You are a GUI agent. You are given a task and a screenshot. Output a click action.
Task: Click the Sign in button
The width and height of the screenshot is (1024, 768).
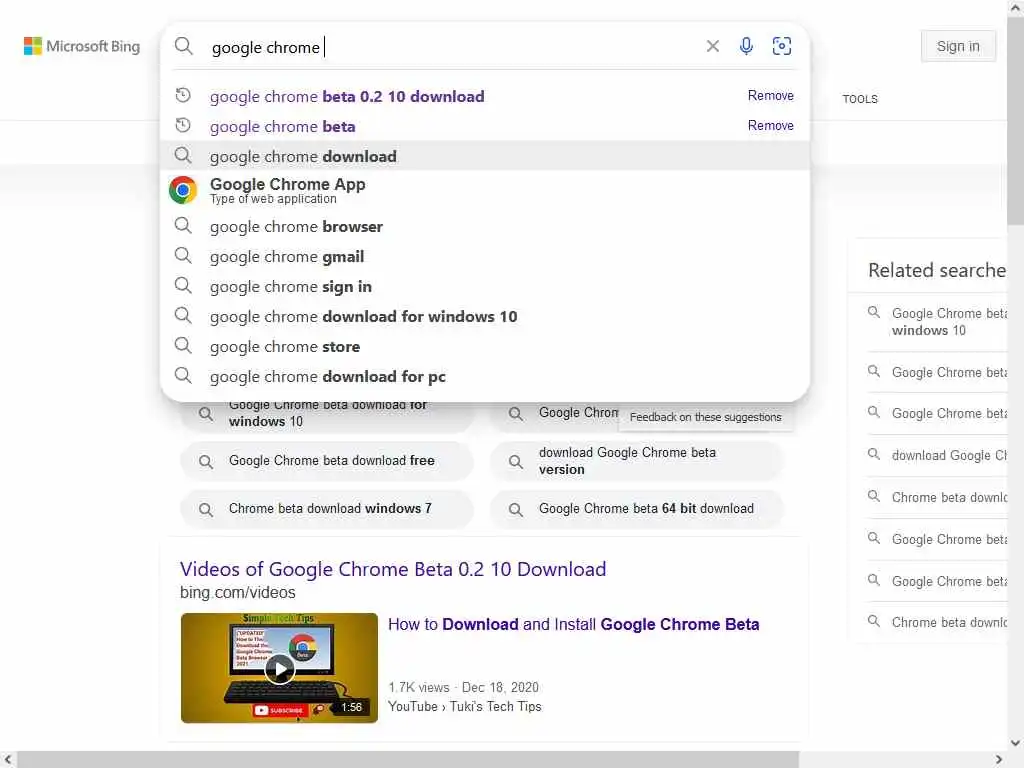coord(958,46)
